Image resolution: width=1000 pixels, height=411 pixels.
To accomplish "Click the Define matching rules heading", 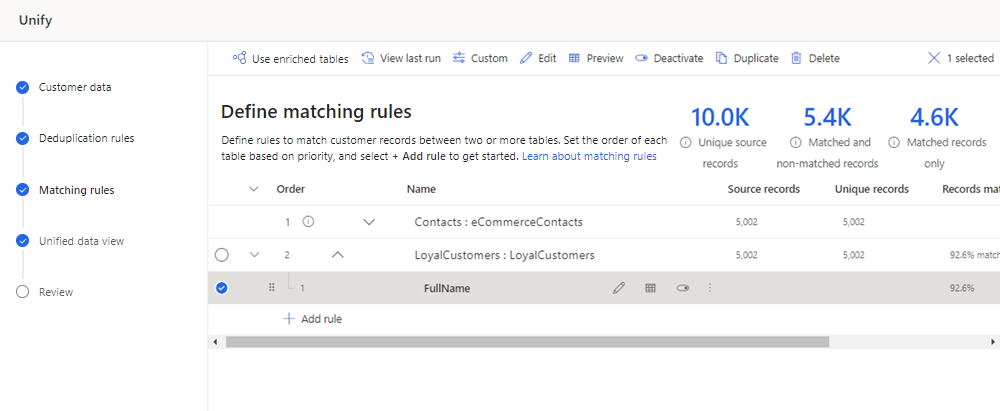I will point(316,112).
